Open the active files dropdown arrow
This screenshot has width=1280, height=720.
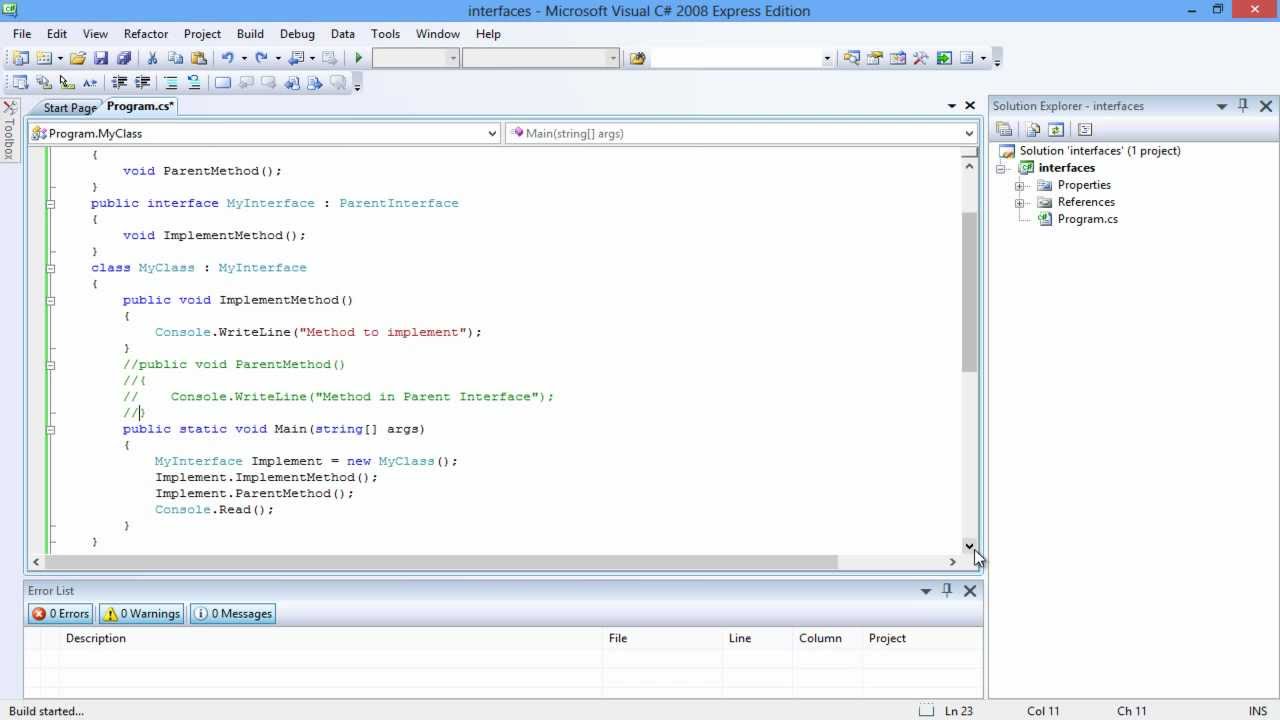[x=951, y=105]
